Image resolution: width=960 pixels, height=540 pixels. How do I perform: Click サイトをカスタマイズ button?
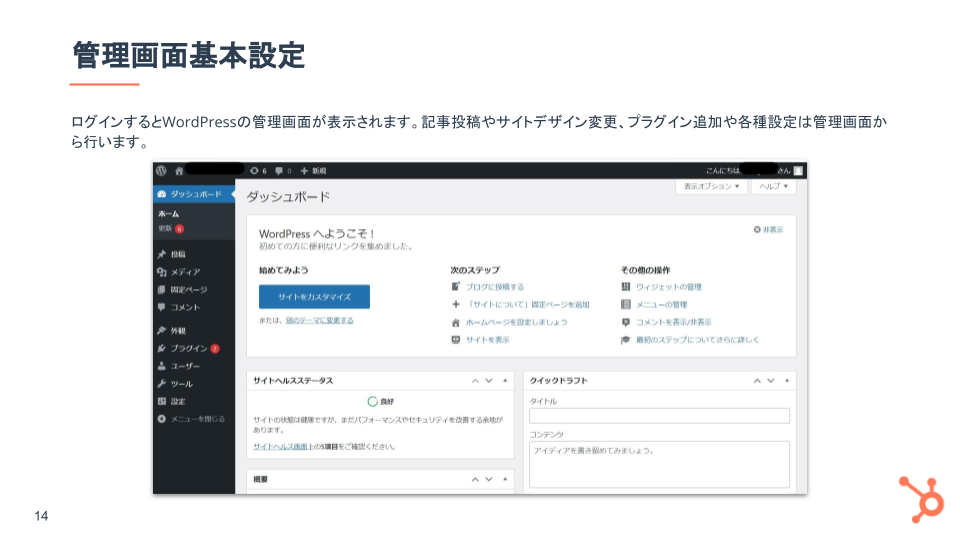coord(314,297)
